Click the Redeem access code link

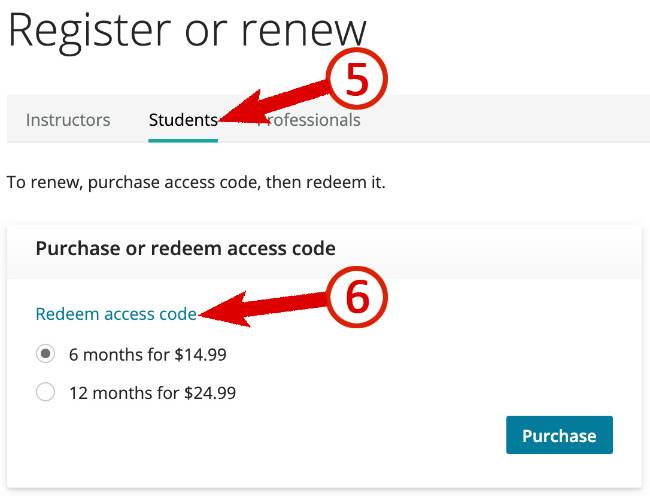[116, 314]
